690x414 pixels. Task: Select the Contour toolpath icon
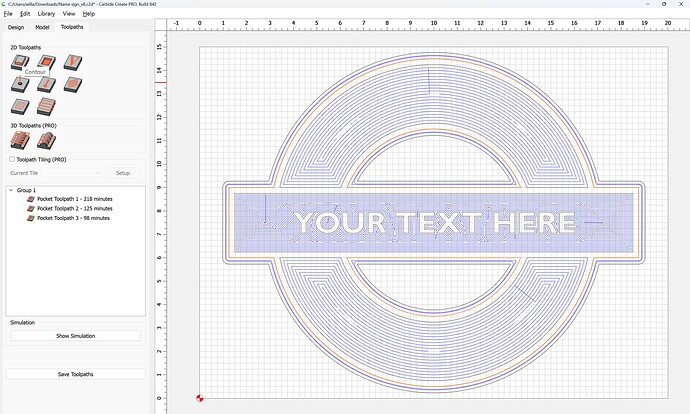pos(19,63)
